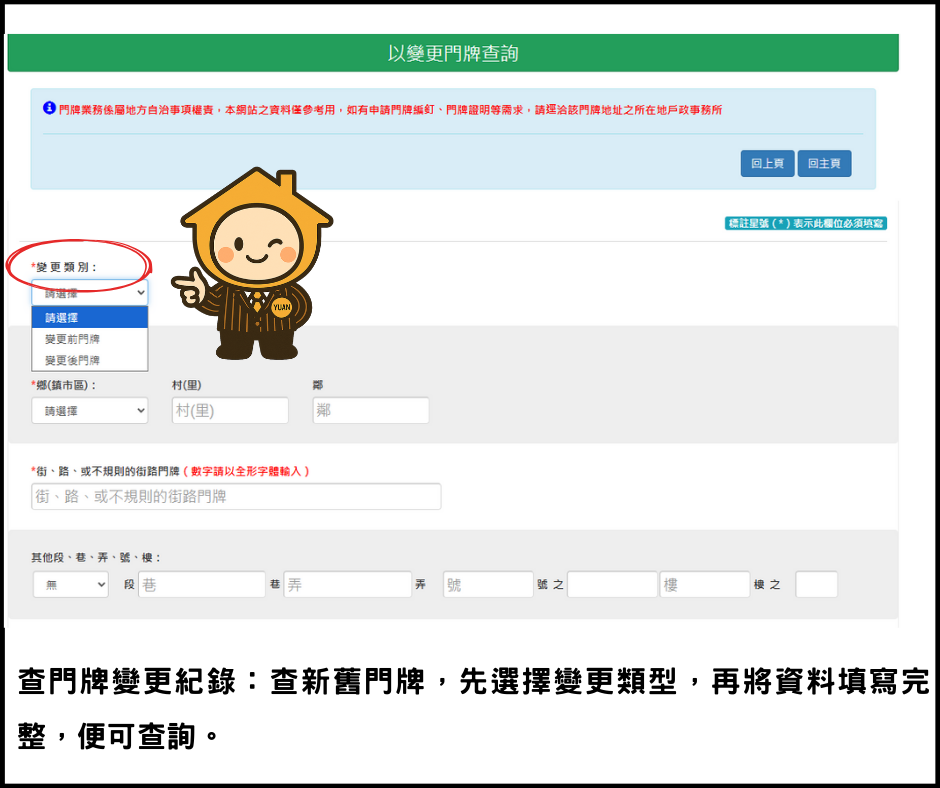Viewport: 940px width, 788px height.
Task: Click the 村(里) text field
Action: tap(230, 410)
